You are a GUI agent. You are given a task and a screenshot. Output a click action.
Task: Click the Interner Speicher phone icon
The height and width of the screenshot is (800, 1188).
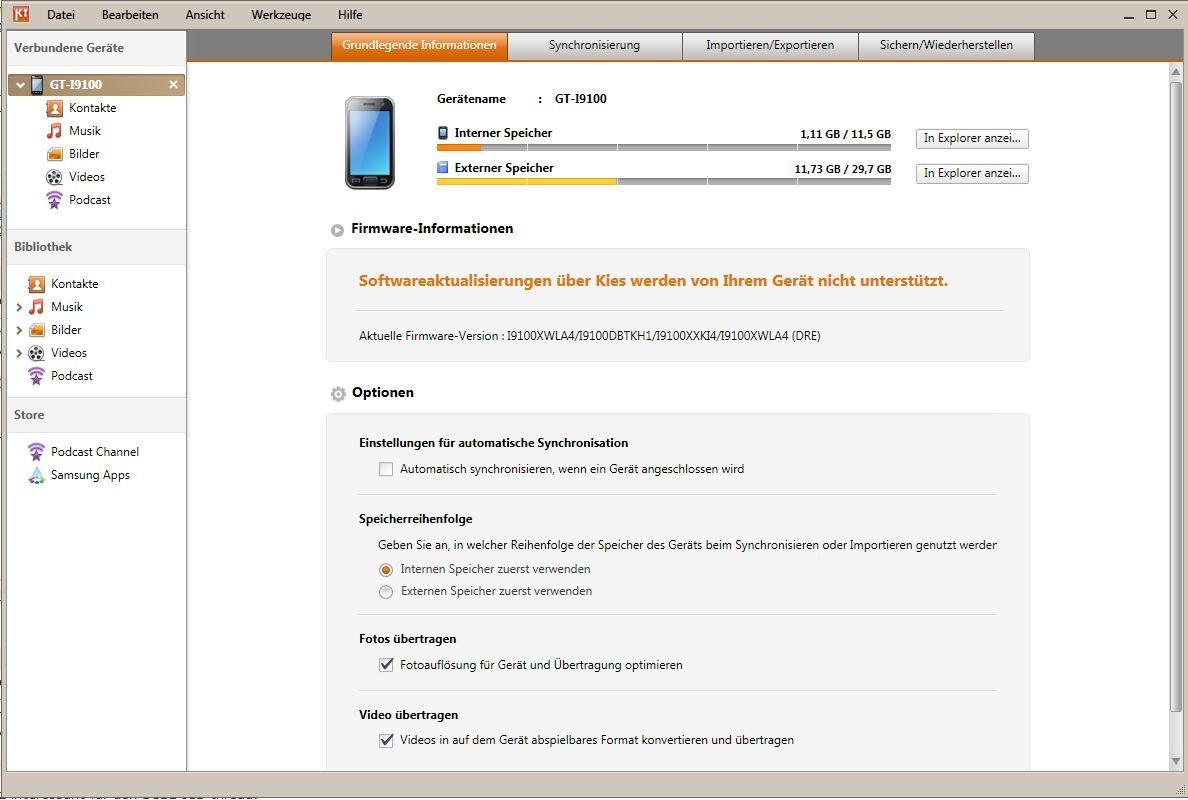(x=442, y=133)
